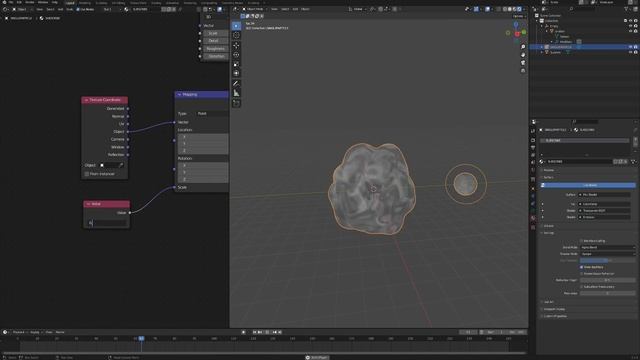Toggle the camera view icon in viewport
The height and width of the screenshot is (360, 640).
tap(523, 63)
